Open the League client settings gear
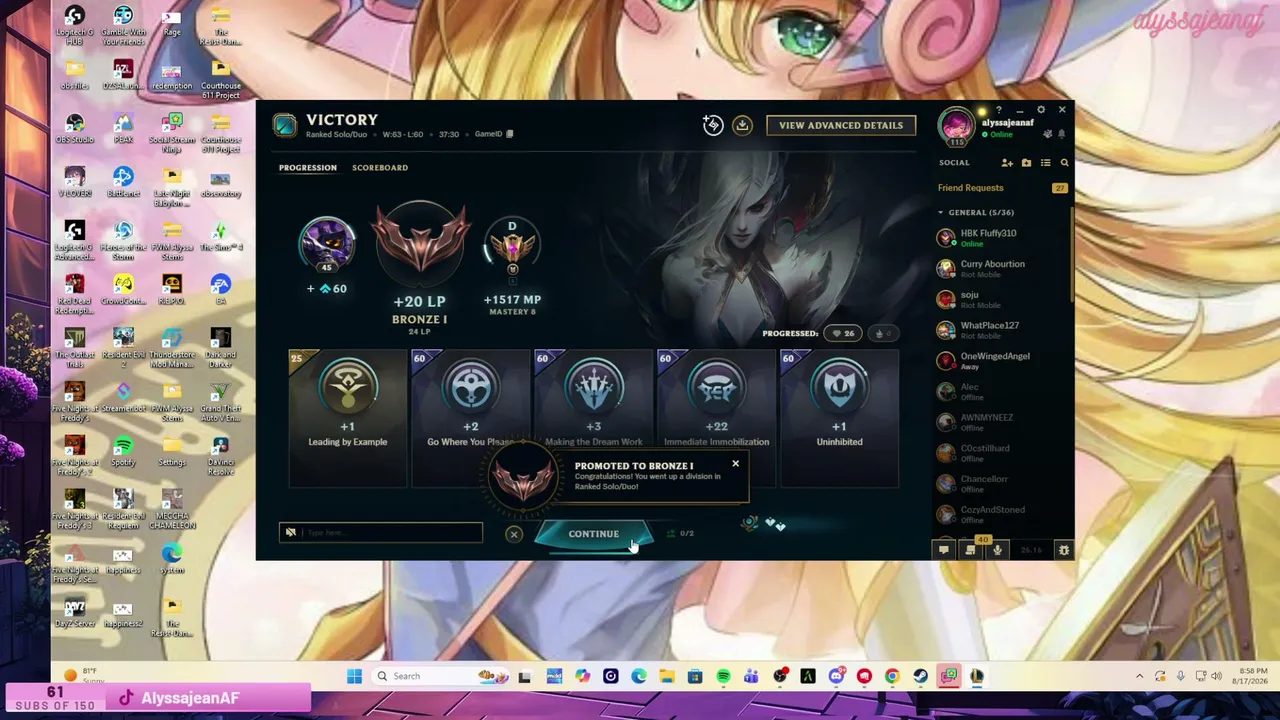The width and height of the screenshot is (1280, 720). (x=1041, y=110)
